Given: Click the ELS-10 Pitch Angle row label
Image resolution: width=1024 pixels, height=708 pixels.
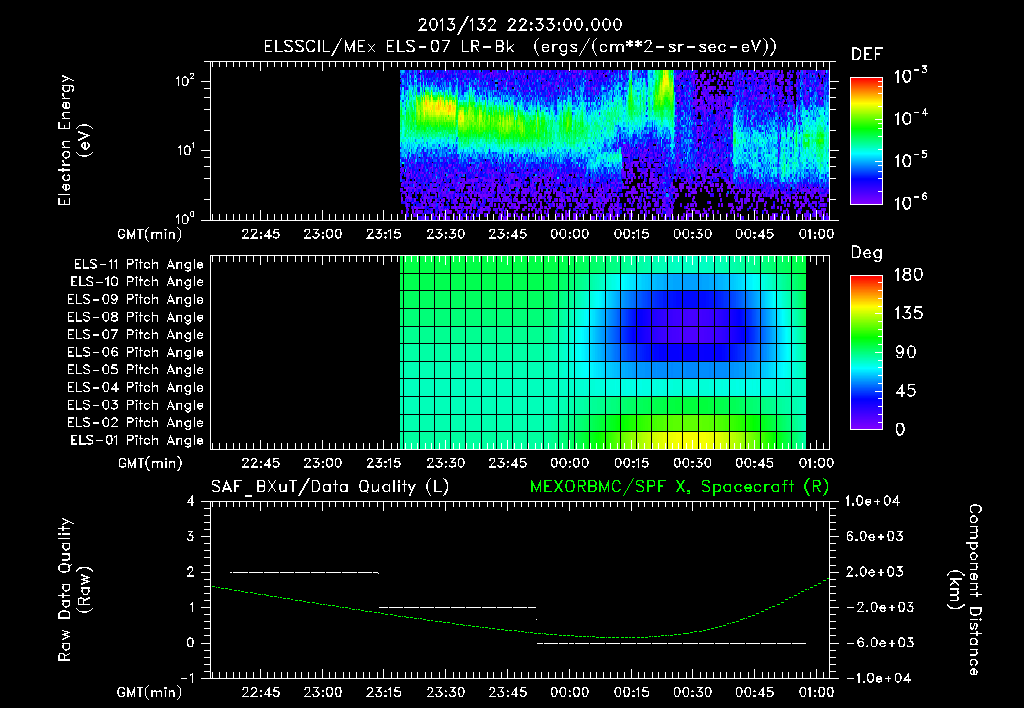Looking at the screenshot, I should click(137, 282).
